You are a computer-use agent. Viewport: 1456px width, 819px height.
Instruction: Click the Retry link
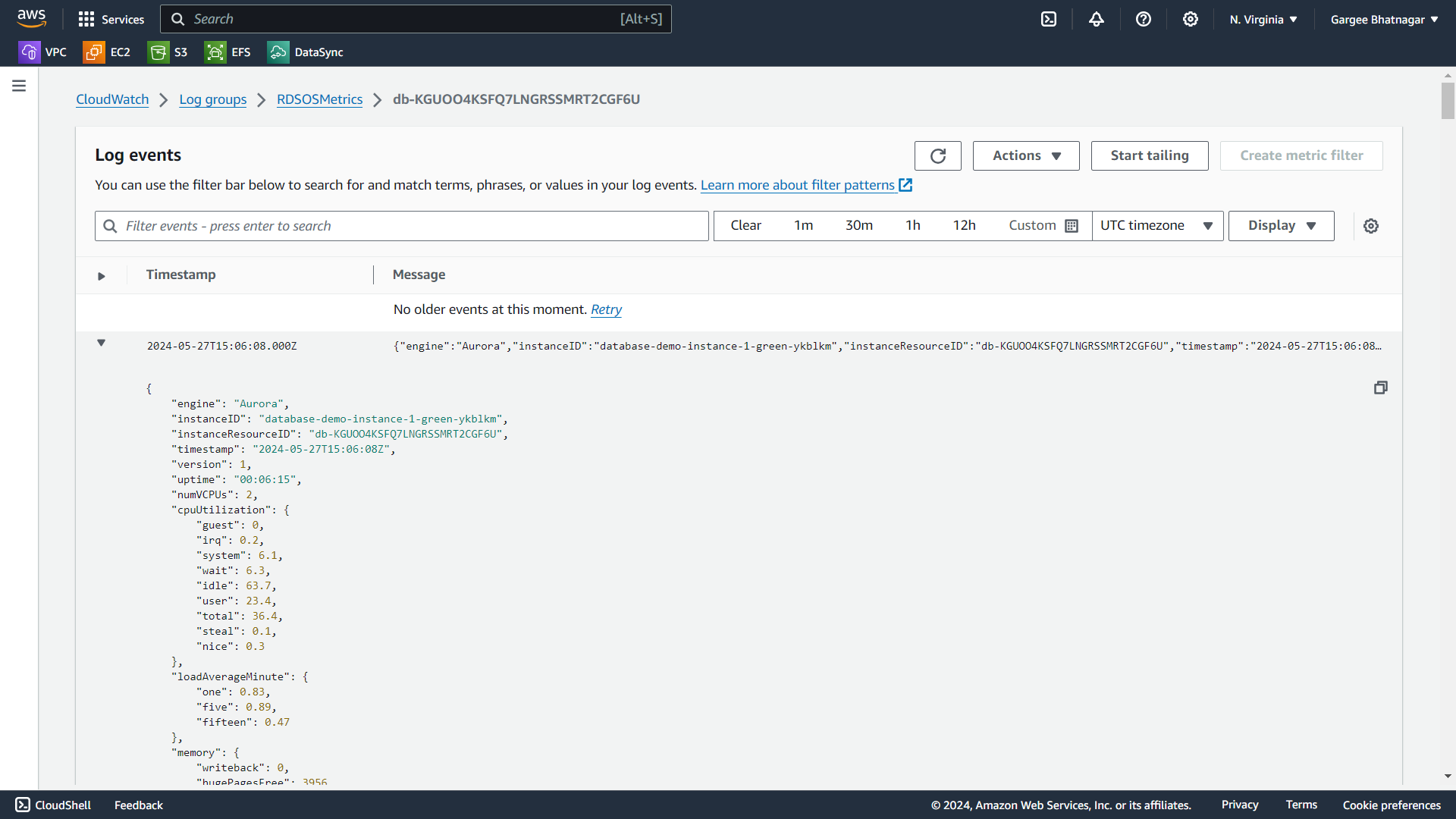click(606, 309)
